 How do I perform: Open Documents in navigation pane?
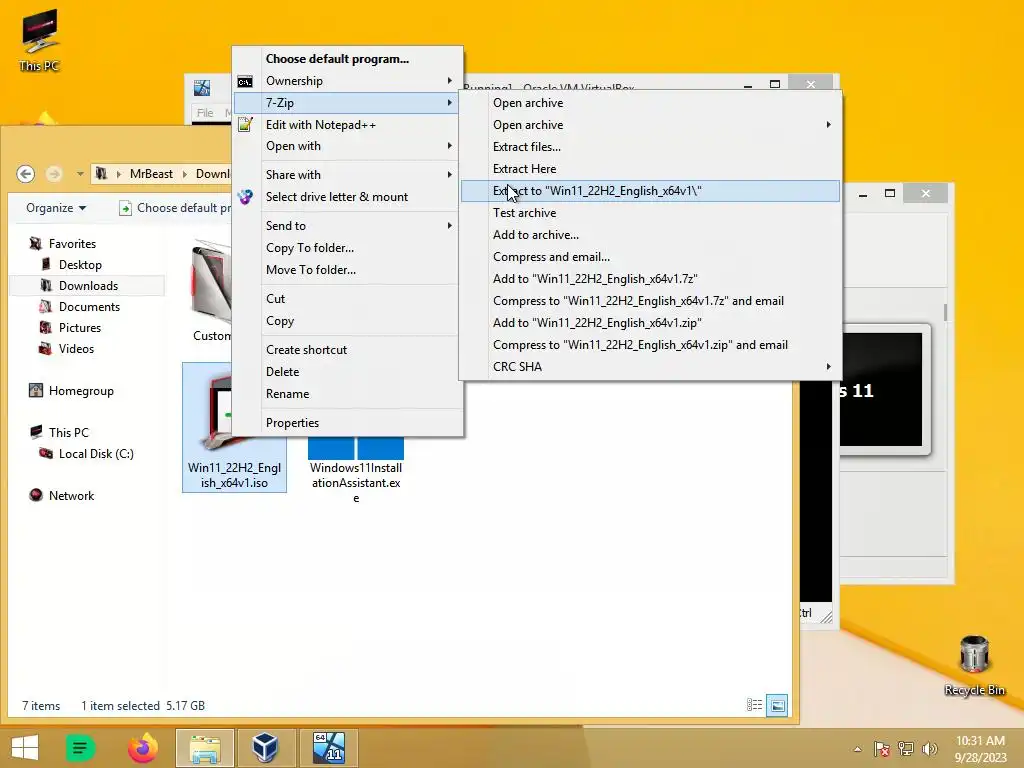[x=89, y=306]
